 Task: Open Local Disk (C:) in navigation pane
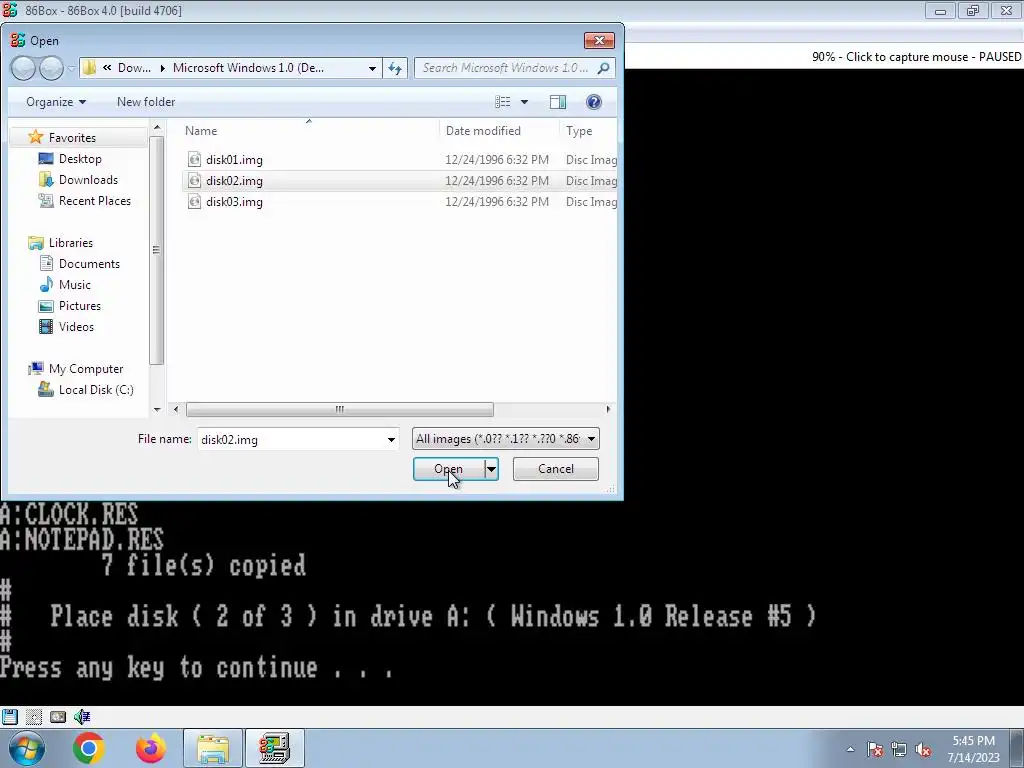[x=96, y=390]
